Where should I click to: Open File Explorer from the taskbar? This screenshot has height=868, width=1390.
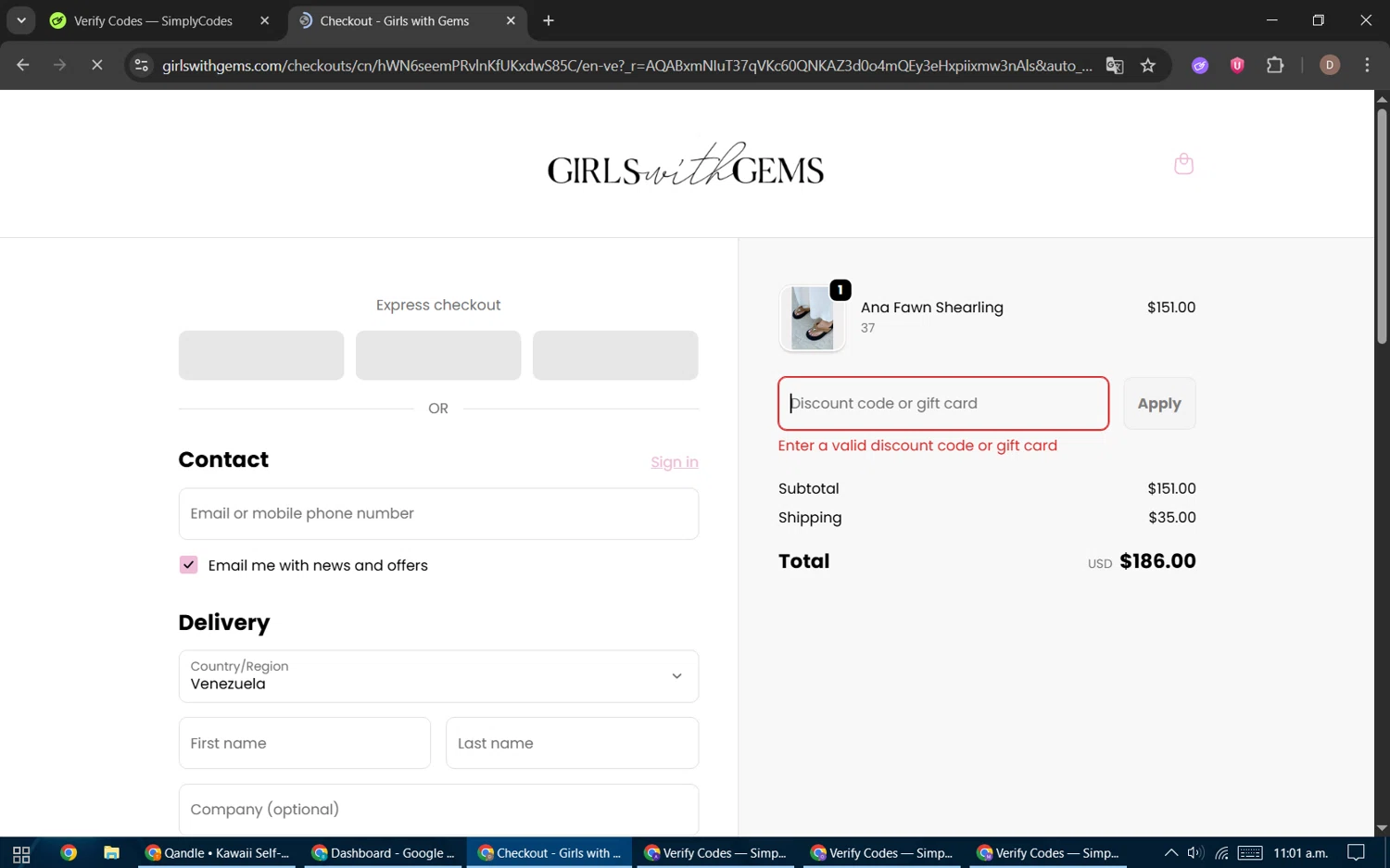pos(111,853)
